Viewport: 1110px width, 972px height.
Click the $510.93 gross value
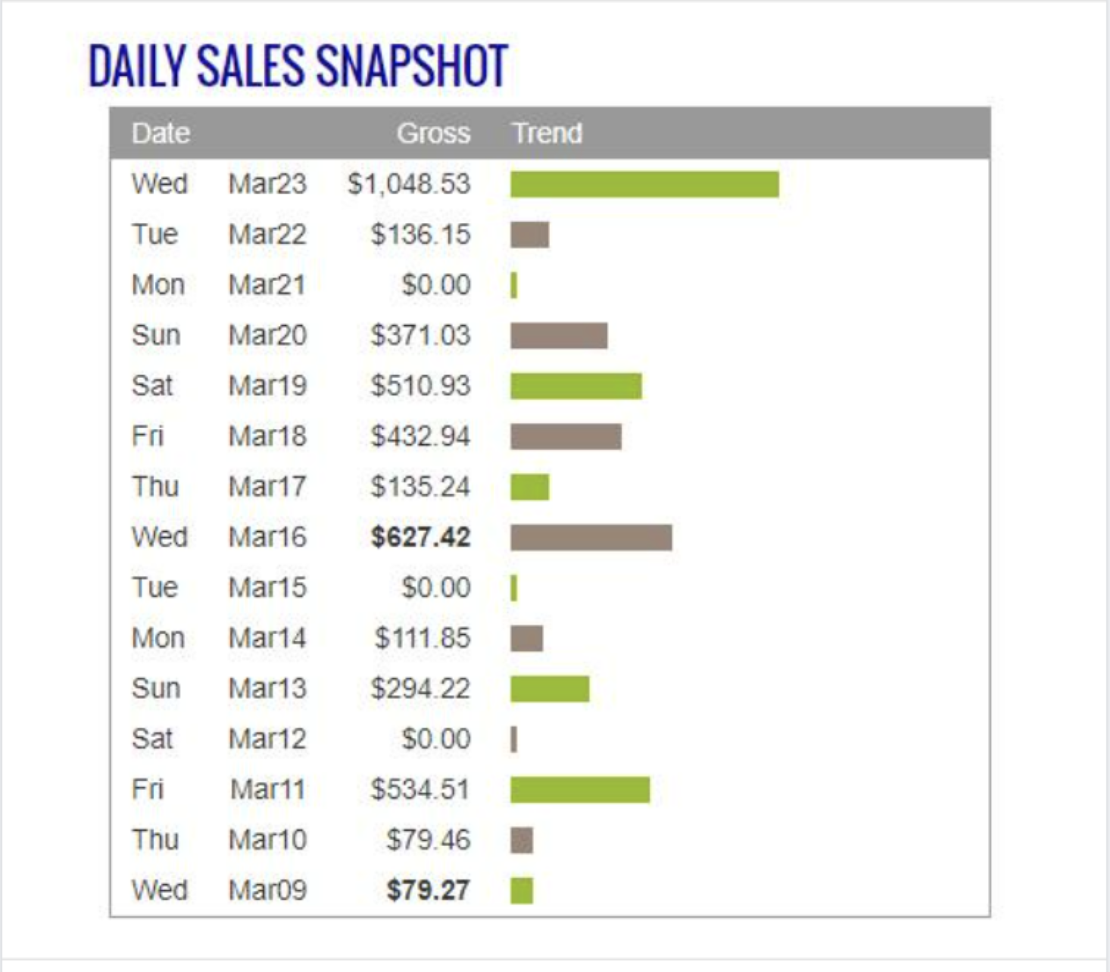tap(420, 386)
